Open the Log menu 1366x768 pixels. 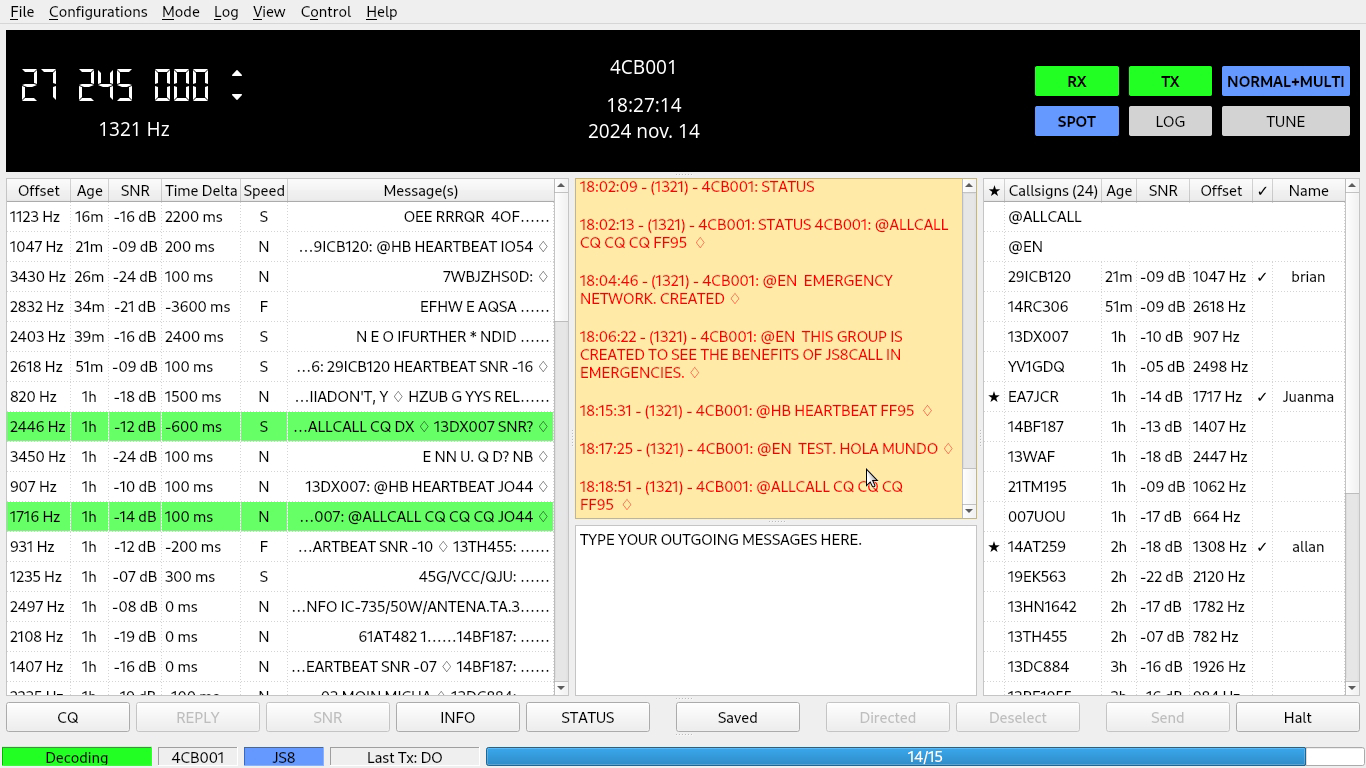(x=226, y=12)
